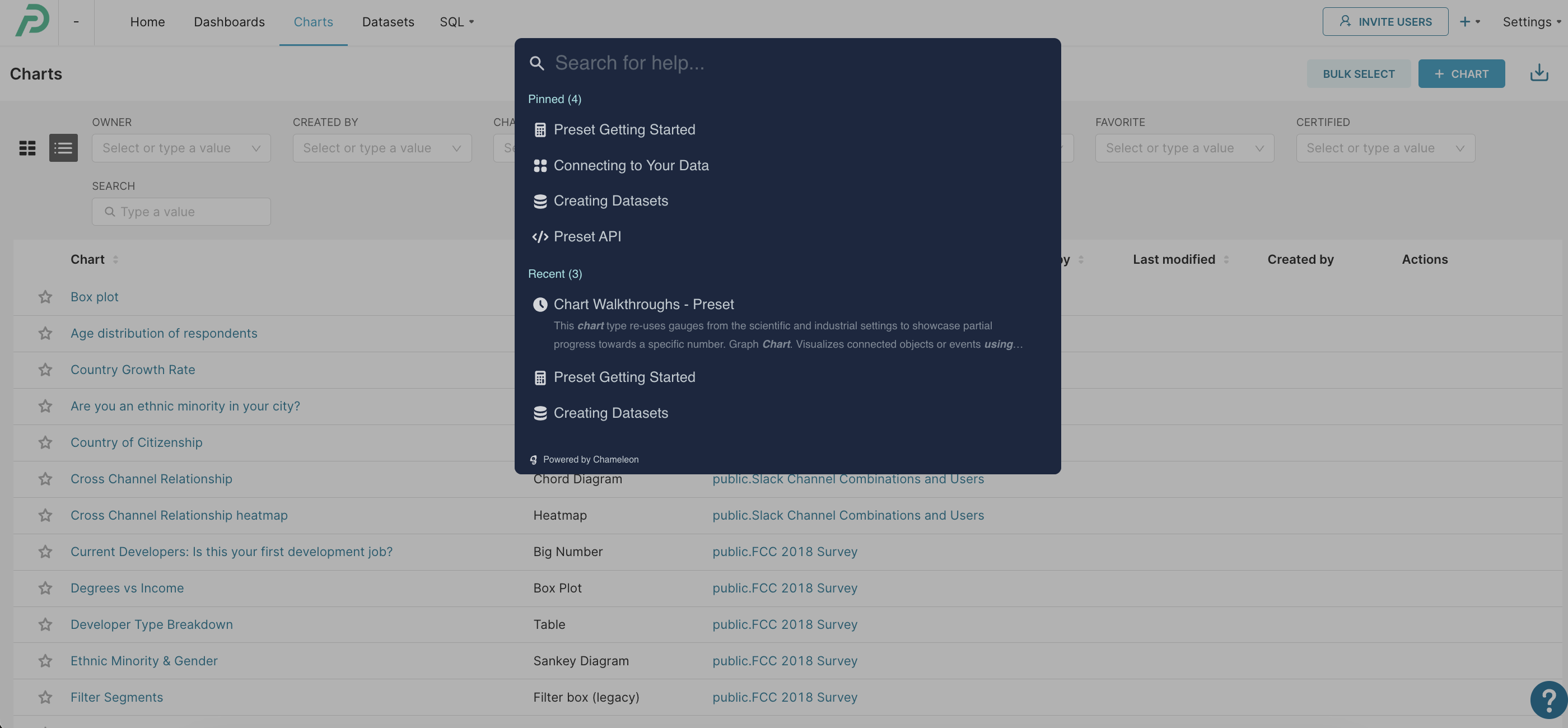The image size is (1568, 728).
Task: Open the Datasets tab
Action: pyautogui.click(x=388, y=22)
